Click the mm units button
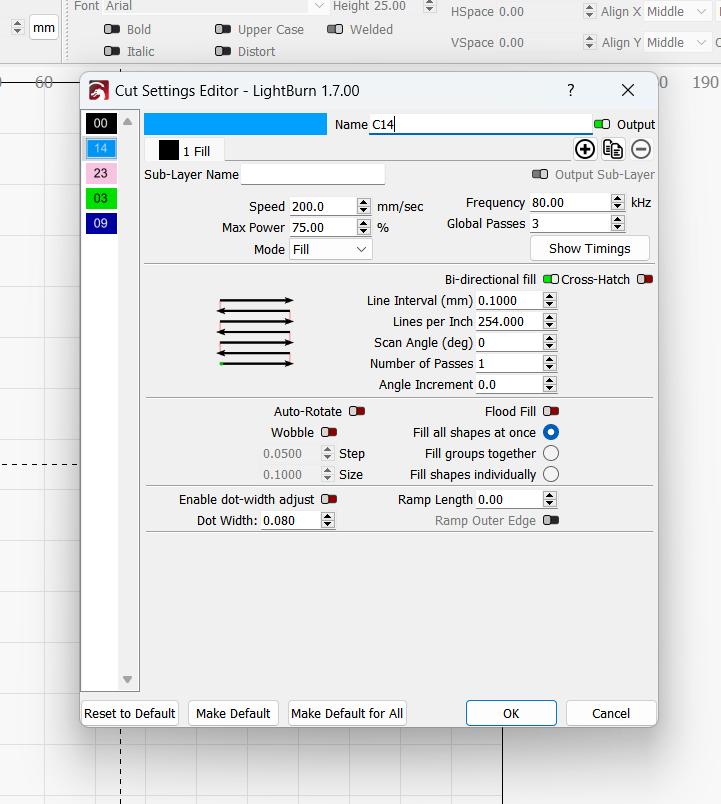The width and height of the screenshot is (721, 804). pos(44,28)
